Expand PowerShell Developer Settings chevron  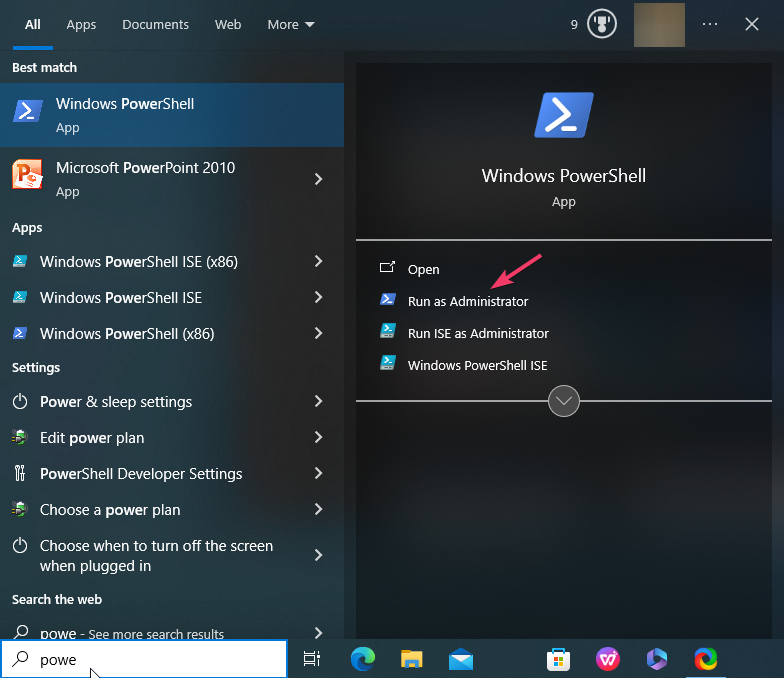coord(318,473)
